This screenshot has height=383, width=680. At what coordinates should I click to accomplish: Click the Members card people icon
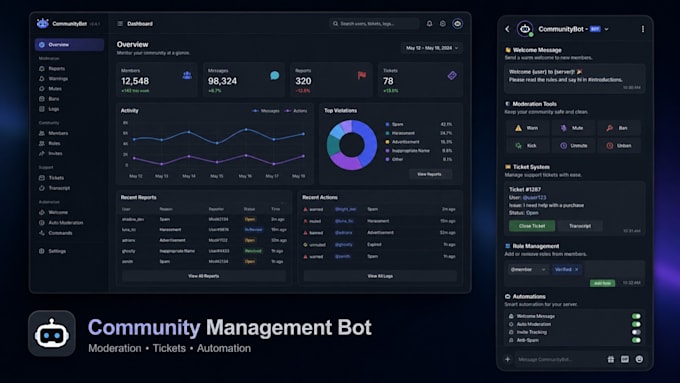coord(187,75)
